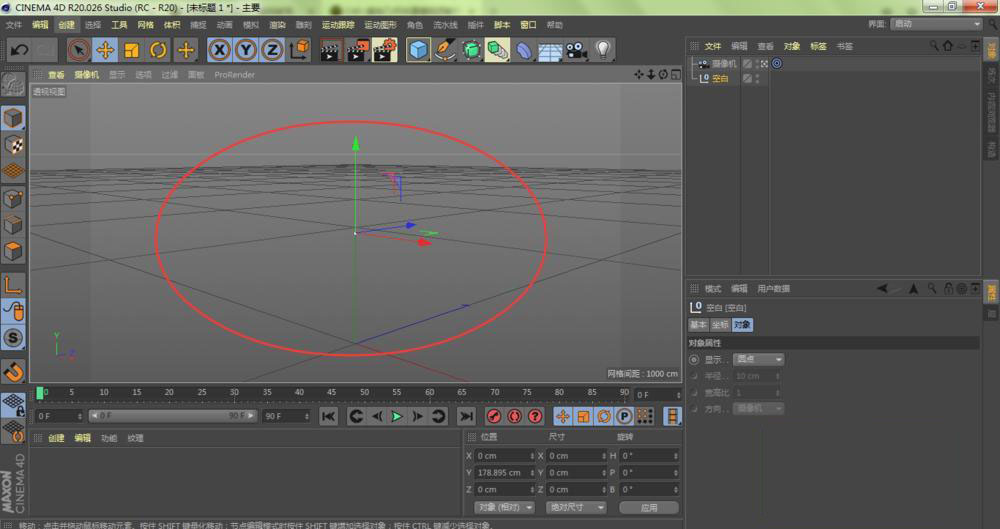Screen dimensions: 1000x529
Task: Click the Record Active Objects key button
Action: tap(494, 417)
